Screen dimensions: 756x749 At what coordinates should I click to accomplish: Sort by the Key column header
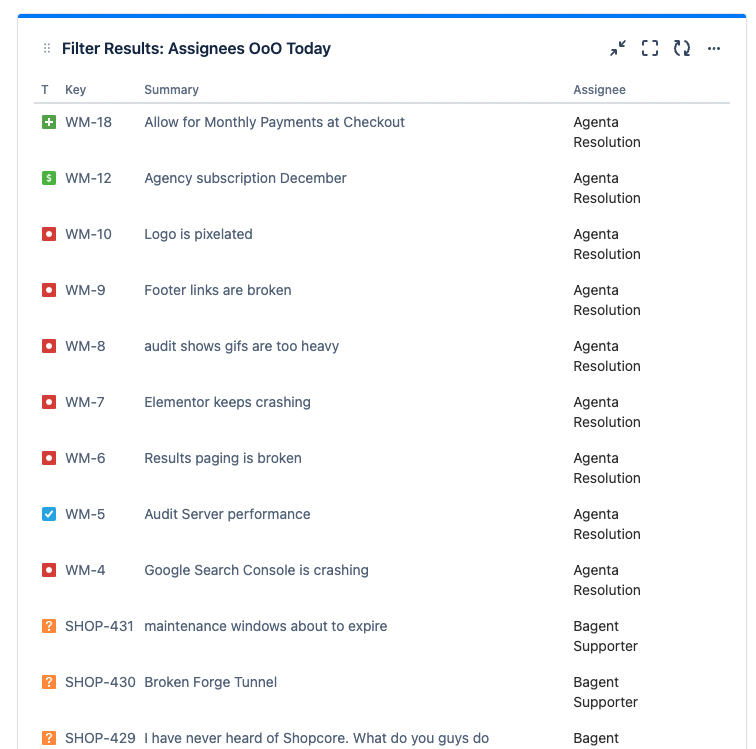[x=75, y=90]
